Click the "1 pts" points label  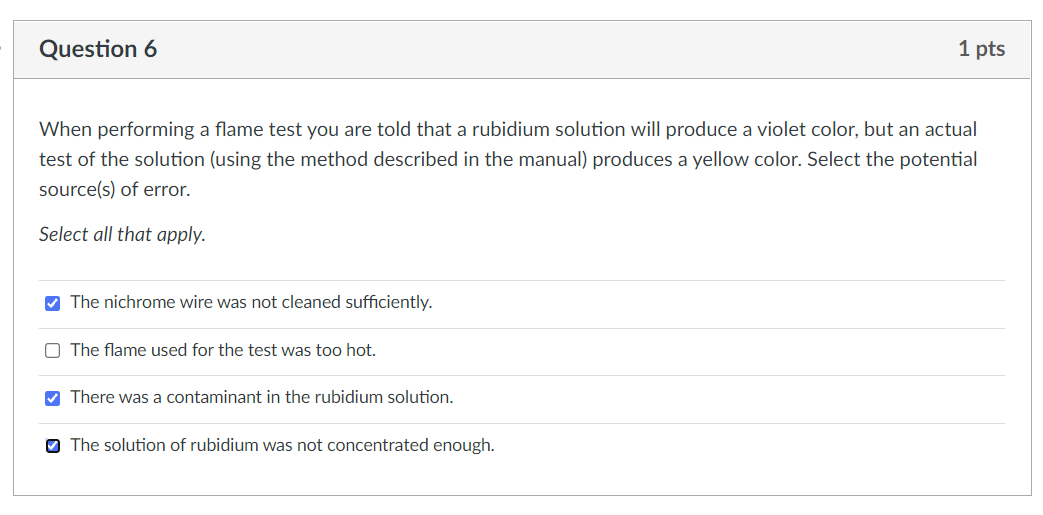click(x=981, y=49)
